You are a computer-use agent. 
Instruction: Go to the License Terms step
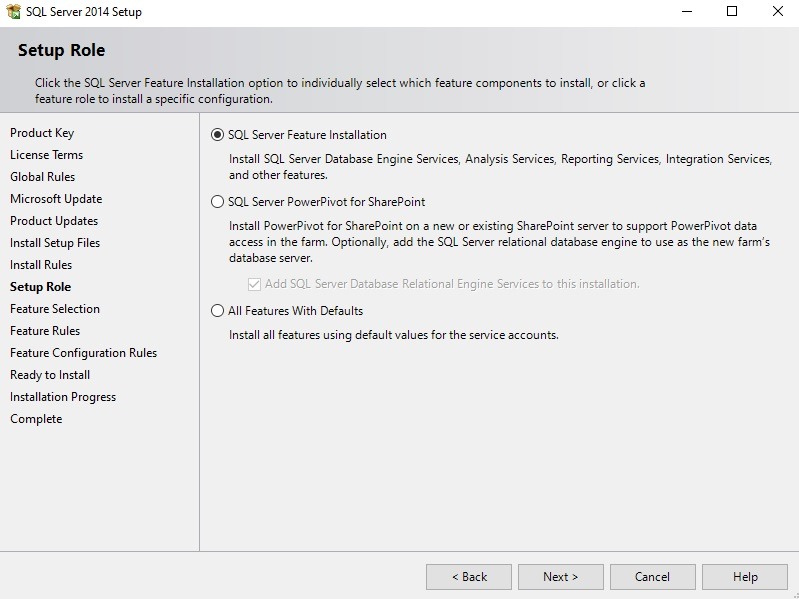(x=46, y=155)
